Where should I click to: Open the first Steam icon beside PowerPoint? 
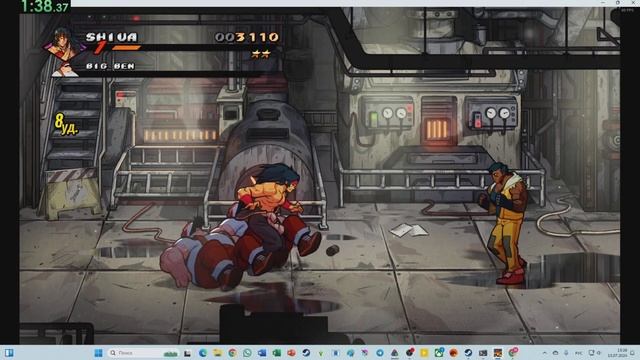[x=306, y=353]
